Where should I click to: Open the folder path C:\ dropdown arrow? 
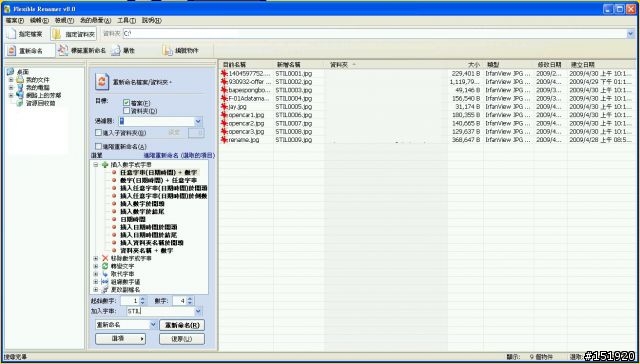[x=631, y=34]
